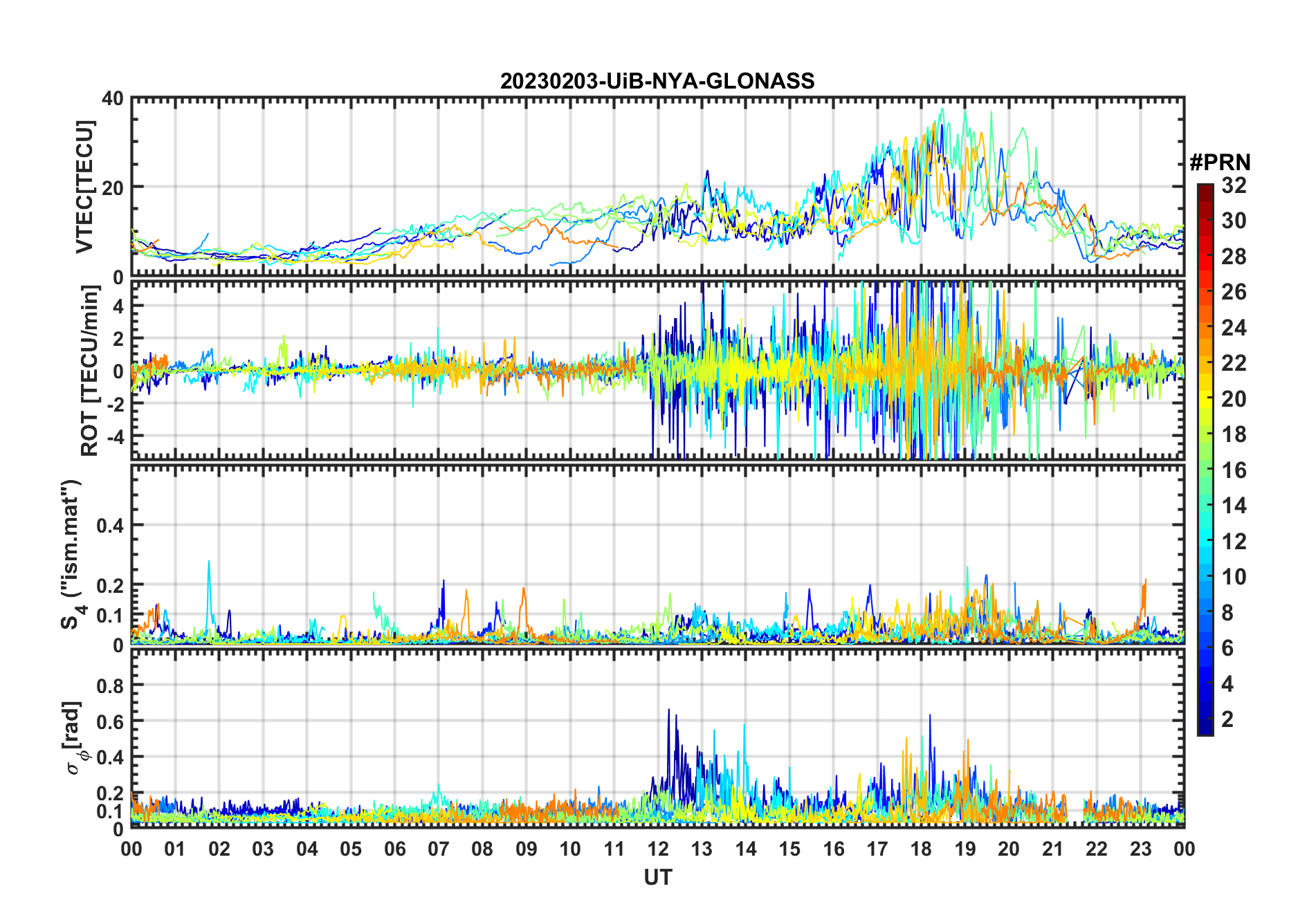
Task: Click UT axis tick label 21
Action: point(1052,849)
